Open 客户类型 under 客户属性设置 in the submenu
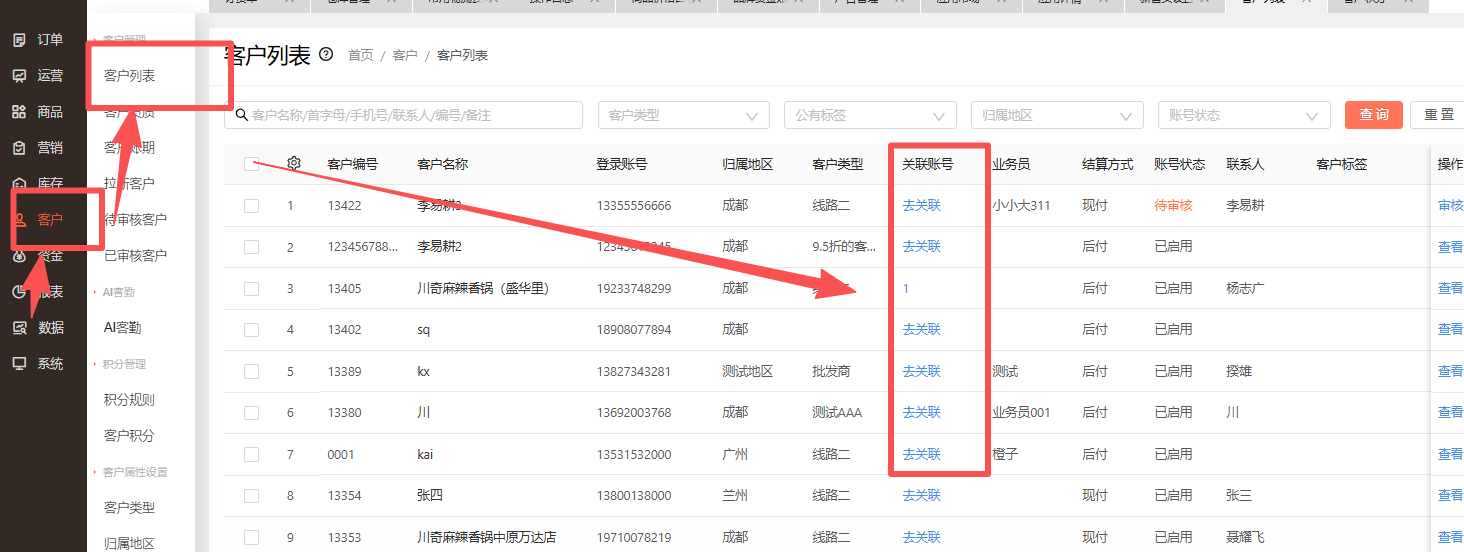 point(130,508)
